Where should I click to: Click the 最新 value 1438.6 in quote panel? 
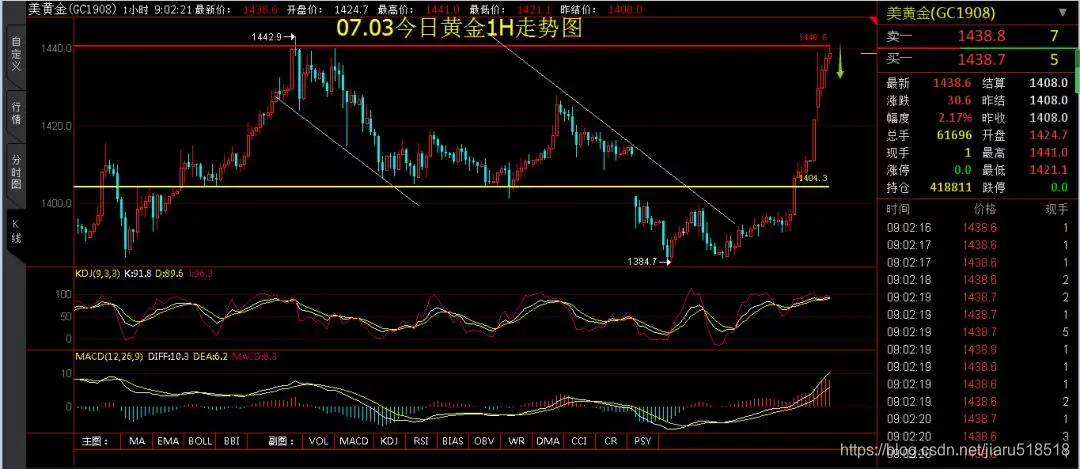[x=950, y=83]
